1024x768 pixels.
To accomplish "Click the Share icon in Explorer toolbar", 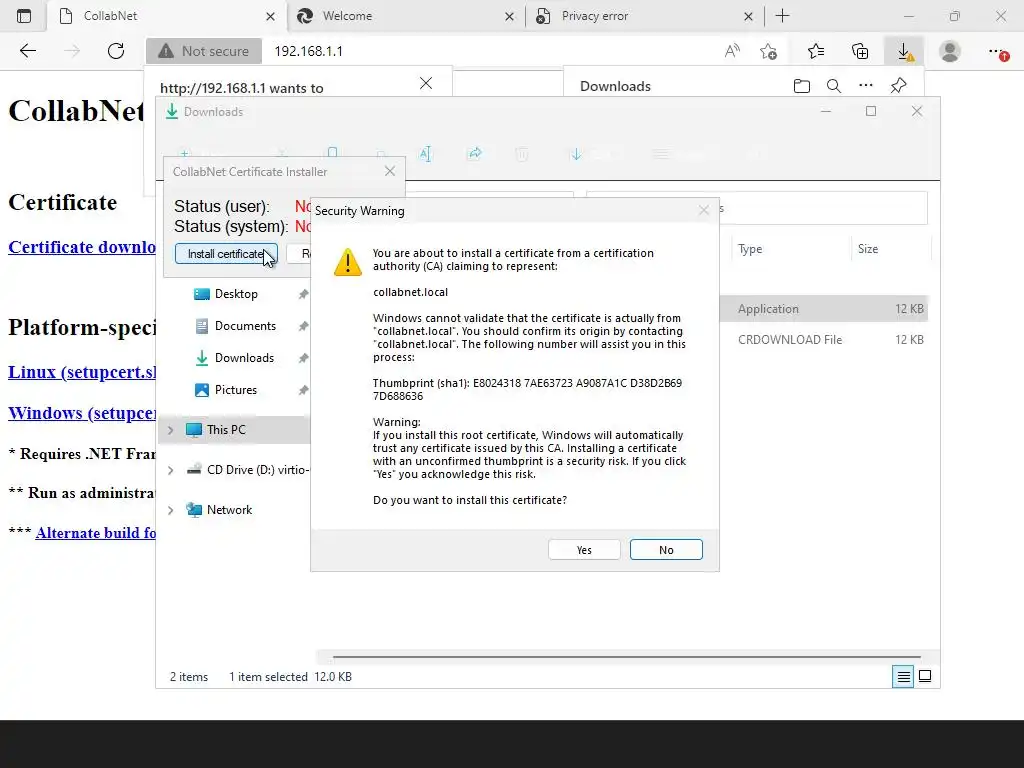I will point(475,154).
